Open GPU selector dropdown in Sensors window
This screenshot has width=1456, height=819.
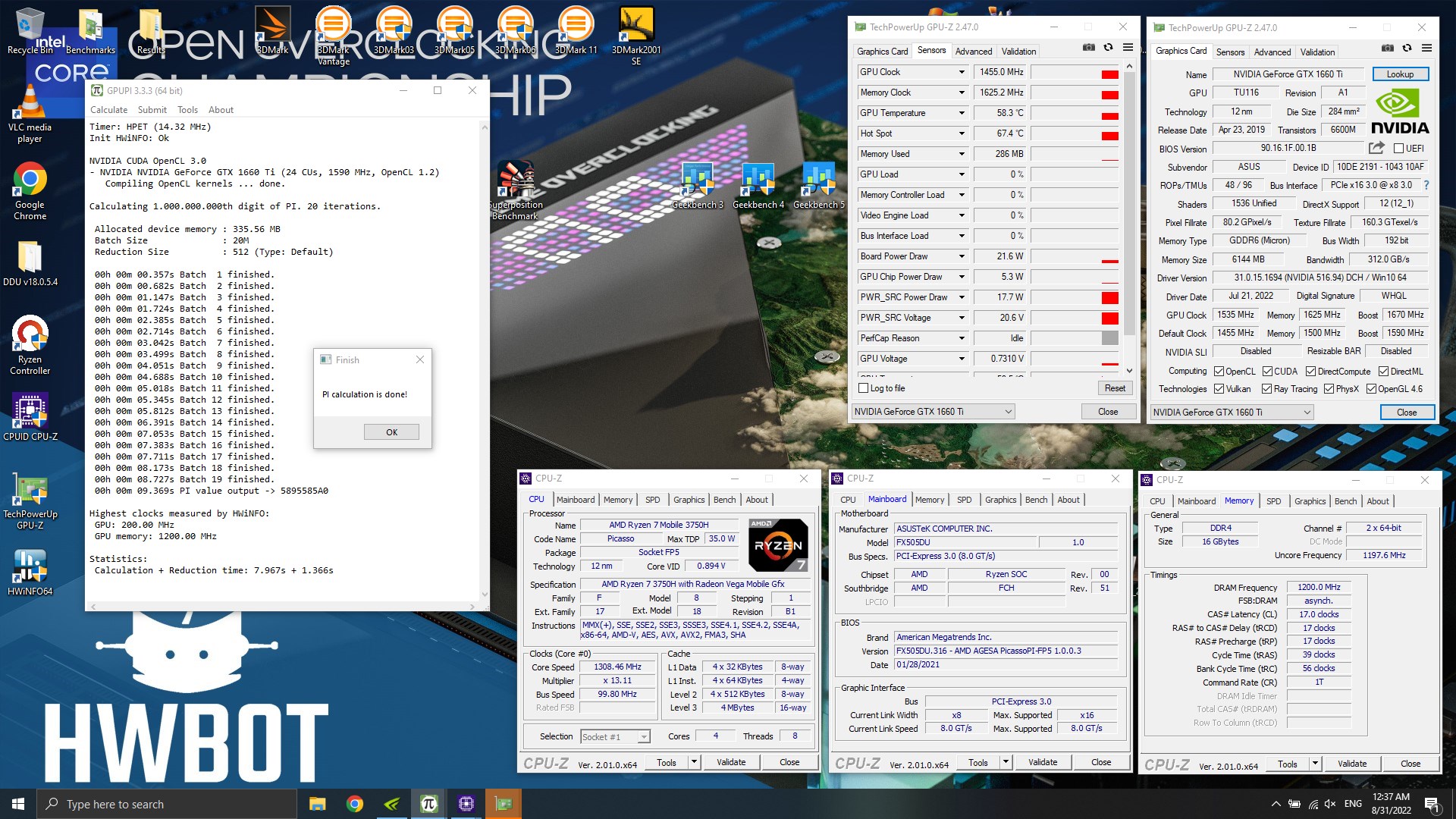coord(933,412)
